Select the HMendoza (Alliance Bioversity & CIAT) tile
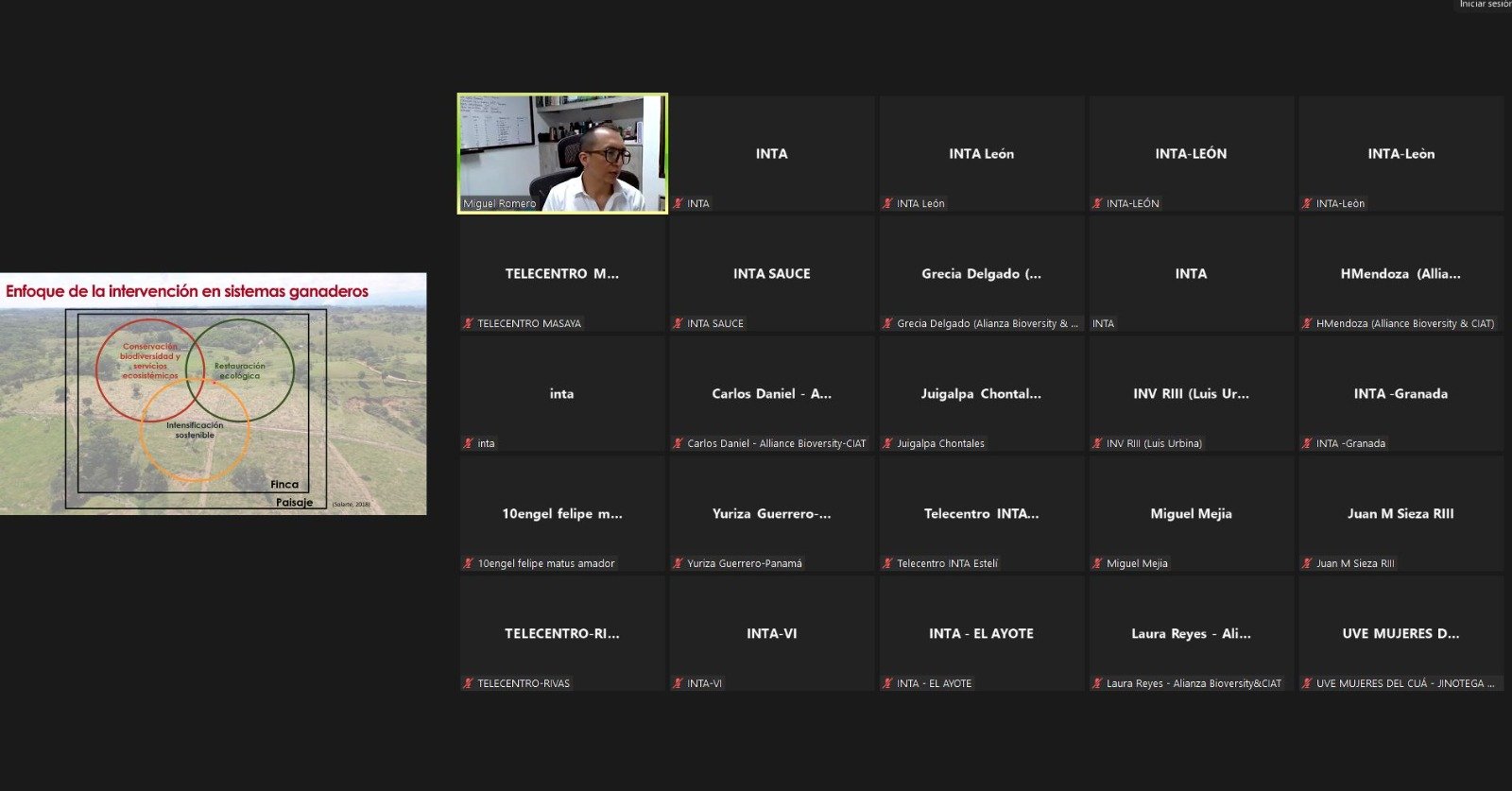The image size is (1512, 791). [1400, 274]
